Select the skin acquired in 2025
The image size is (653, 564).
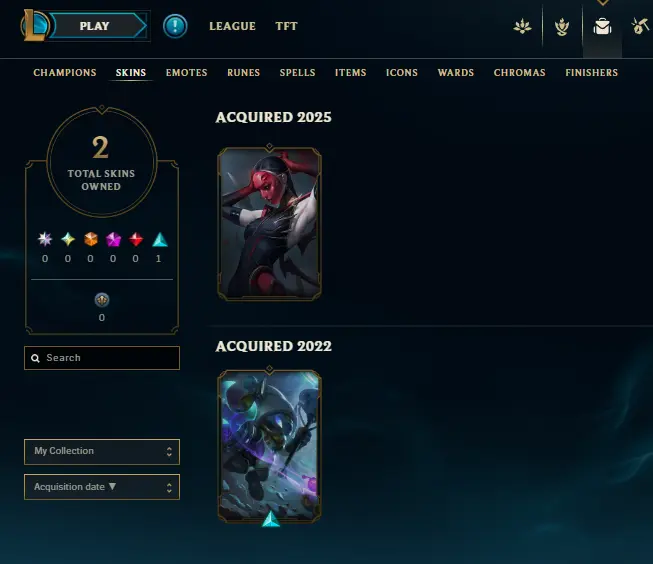pos(269,222)
